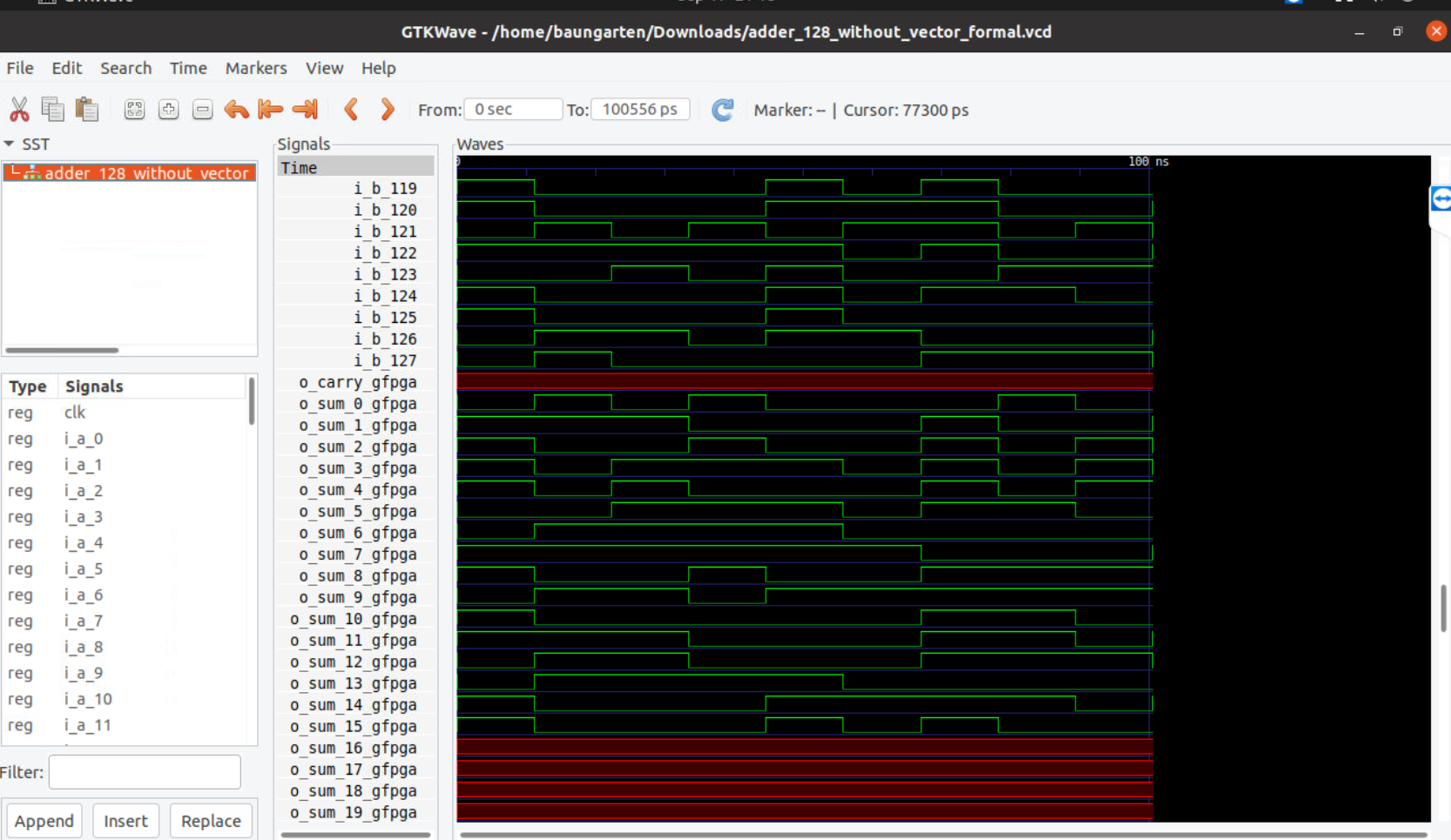The height and width of the screenshot is (840, 1451).
Task: Click the signal list vertical scrollbar
Action: point(252,401)
